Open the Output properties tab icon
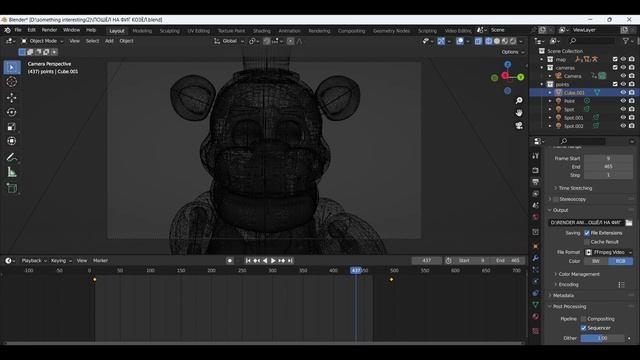 point(536,182)
